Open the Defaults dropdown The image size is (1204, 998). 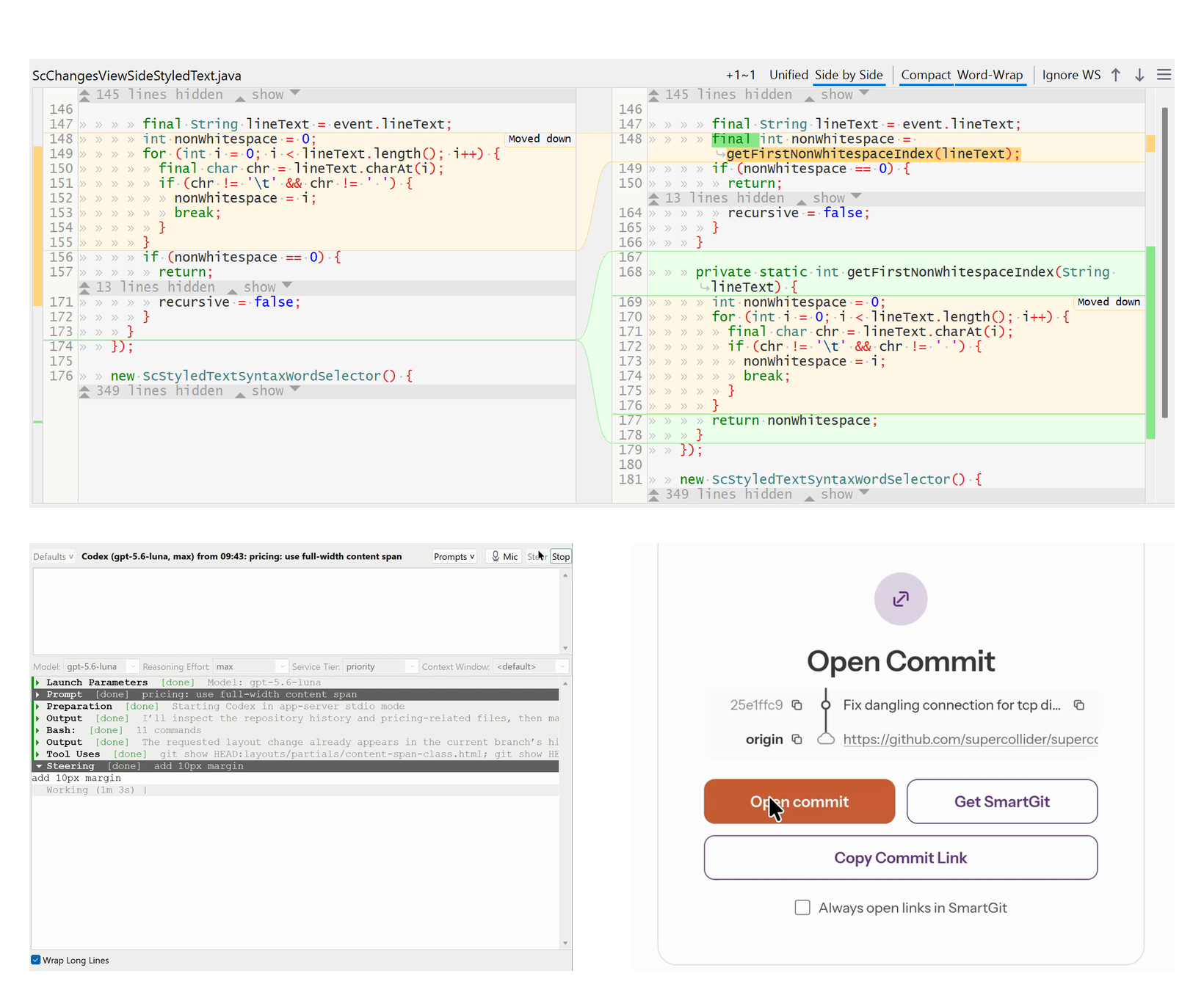(53, 556)
